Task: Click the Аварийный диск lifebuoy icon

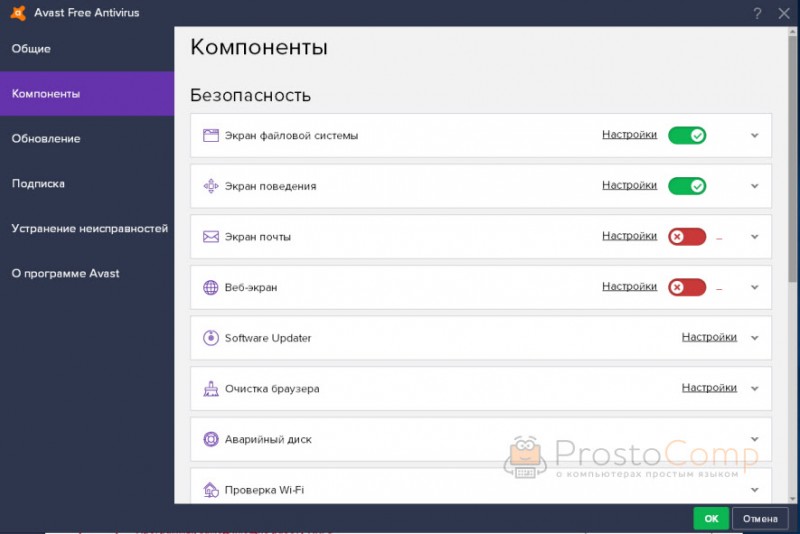Action: [x=211, y=439]
